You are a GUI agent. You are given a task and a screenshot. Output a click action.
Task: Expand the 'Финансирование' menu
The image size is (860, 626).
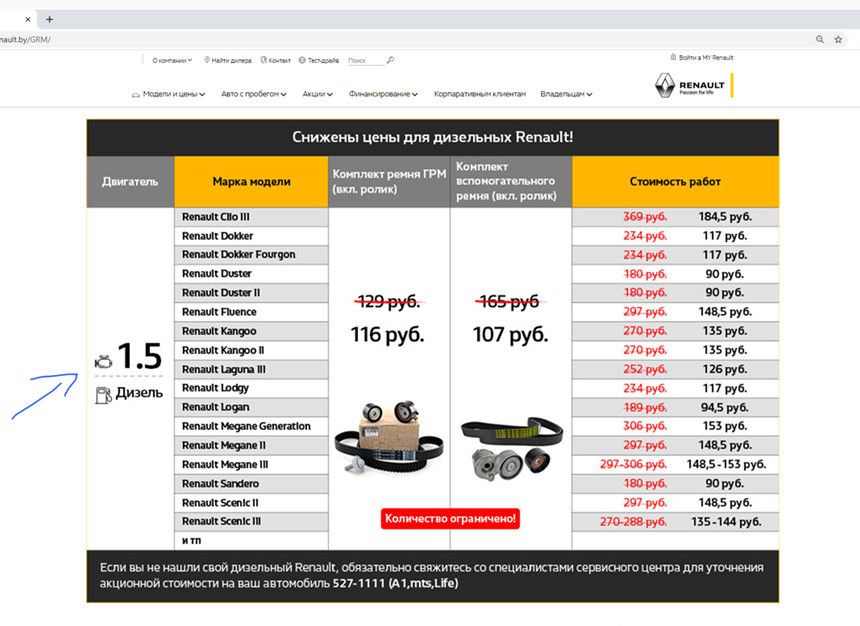pyautogui.click(x=383, y=94)
